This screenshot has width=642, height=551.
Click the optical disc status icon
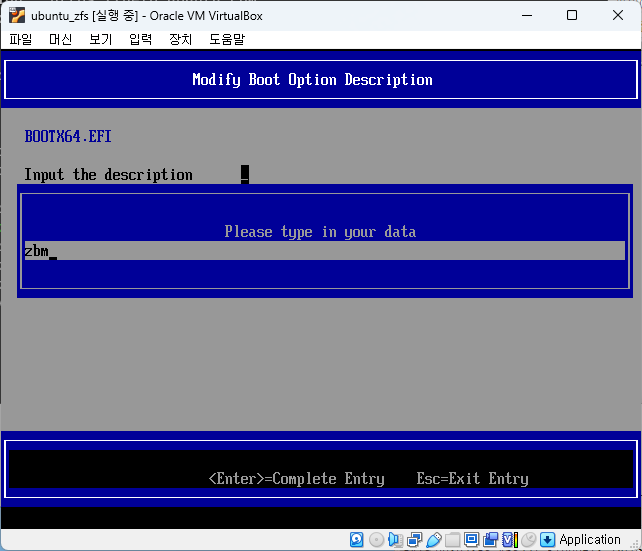click(376, 539)
